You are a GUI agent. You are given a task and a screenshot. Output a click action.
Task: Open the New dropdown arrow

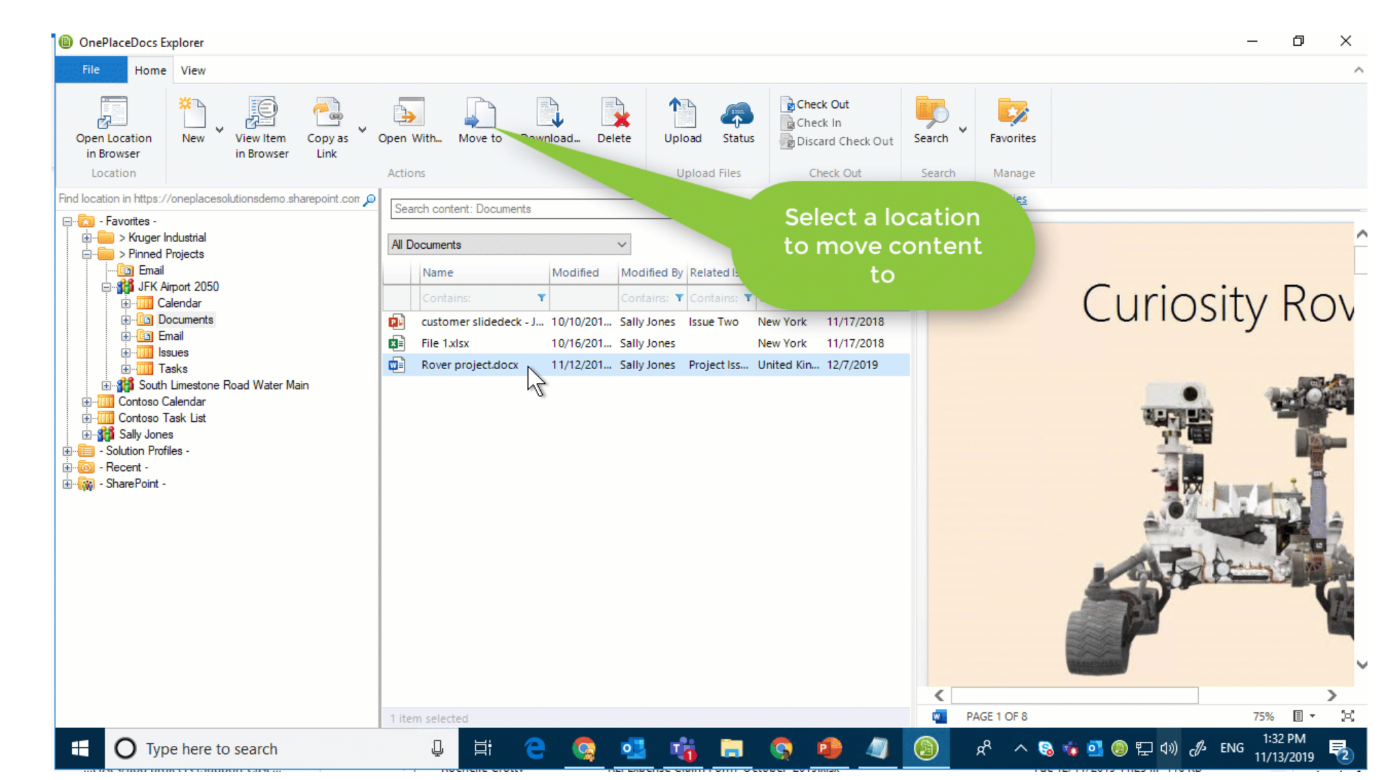tap(219, 130)
